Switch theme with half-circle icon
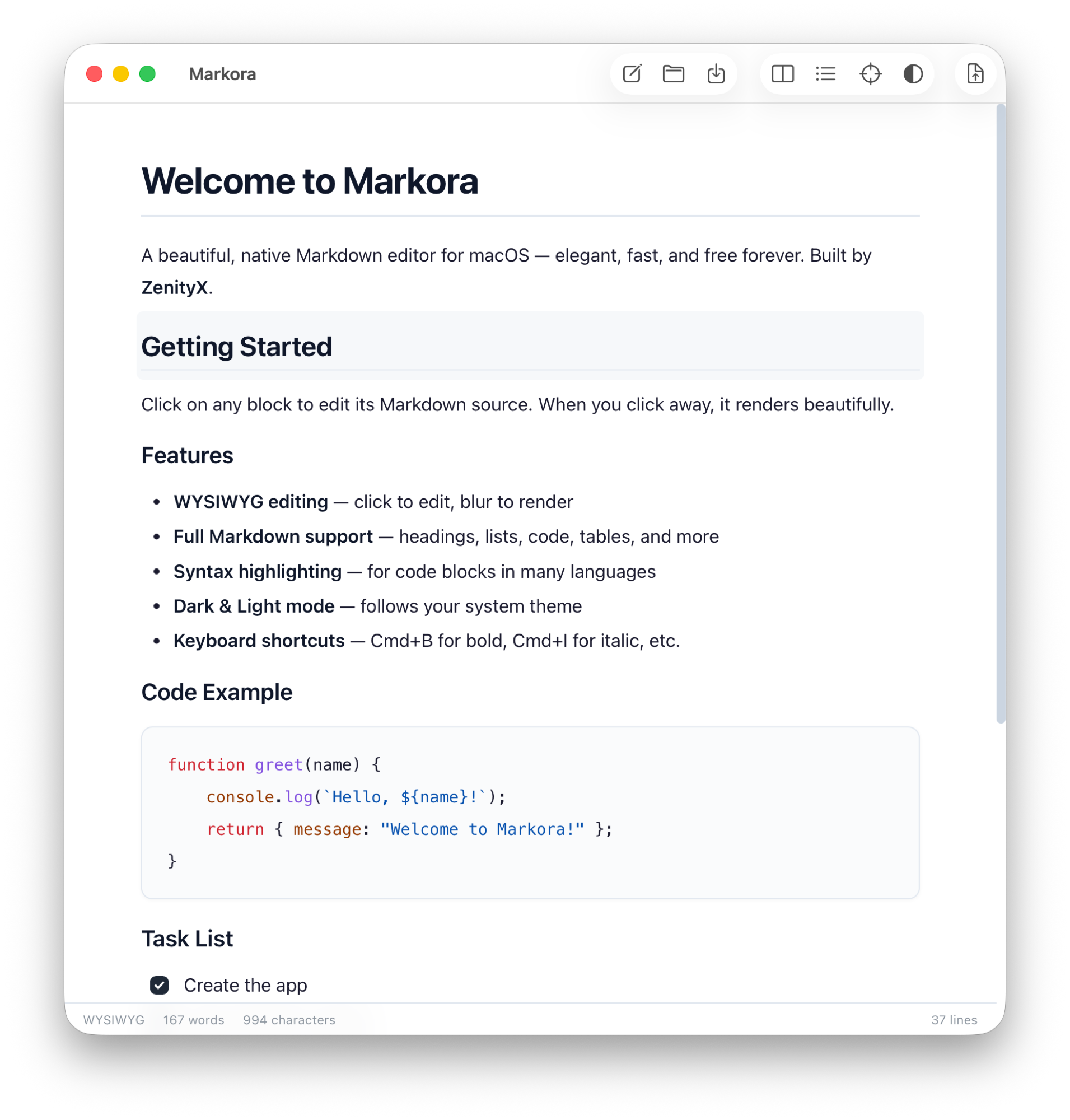 click(x=913, y=74)
